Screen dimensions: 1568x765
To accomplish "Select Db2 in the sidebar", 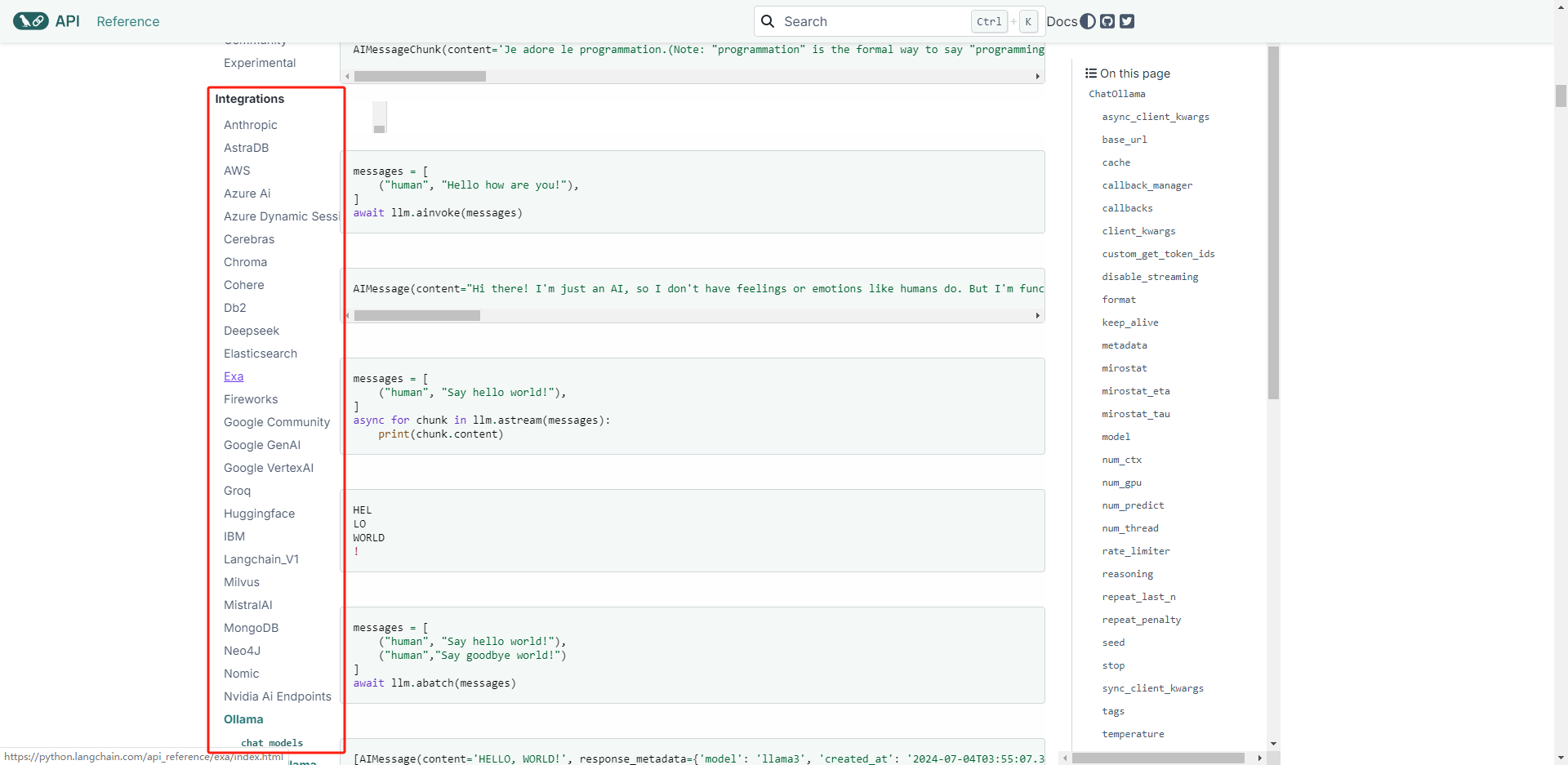I will [x=235, y=308].
